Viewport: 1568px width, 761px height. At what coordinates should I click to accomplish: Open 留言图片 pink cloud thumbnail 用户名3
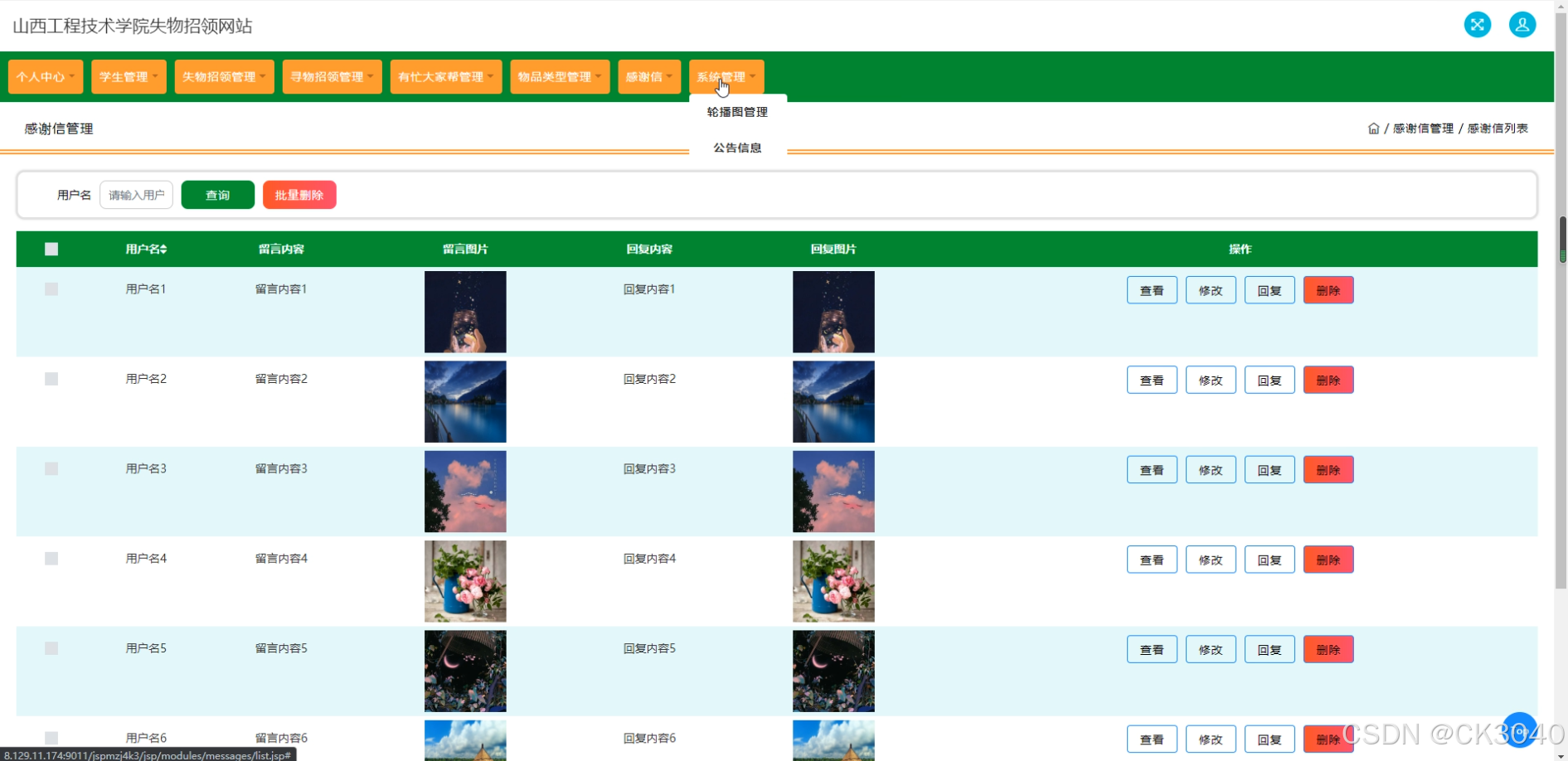pos(465,492)
